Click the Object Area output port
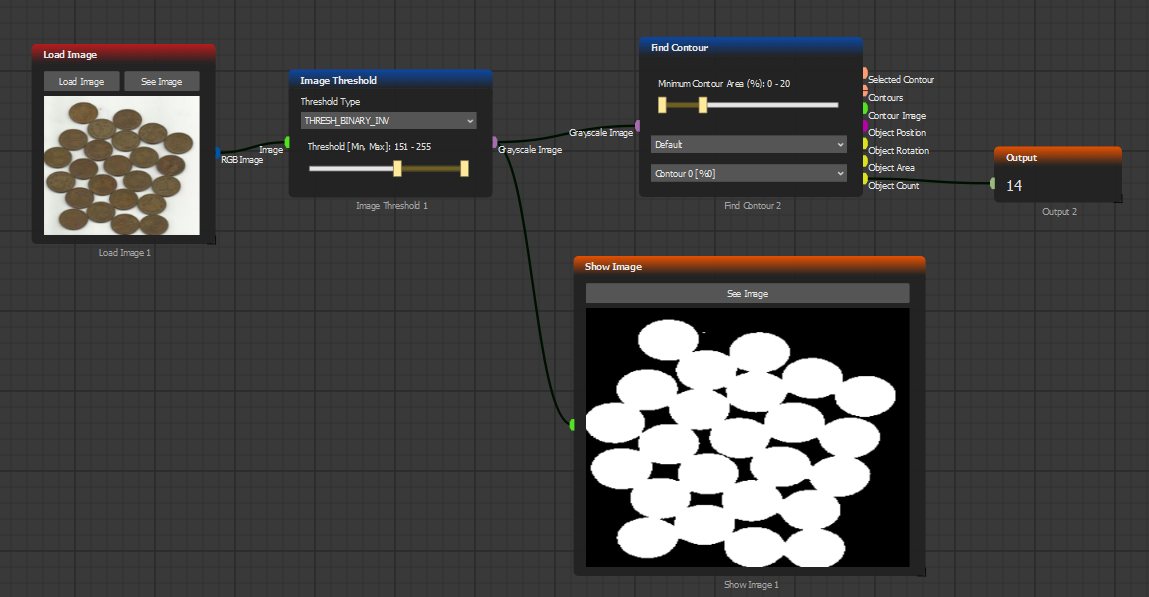This screenshot has width=1149, height=597. coord(865,161)
